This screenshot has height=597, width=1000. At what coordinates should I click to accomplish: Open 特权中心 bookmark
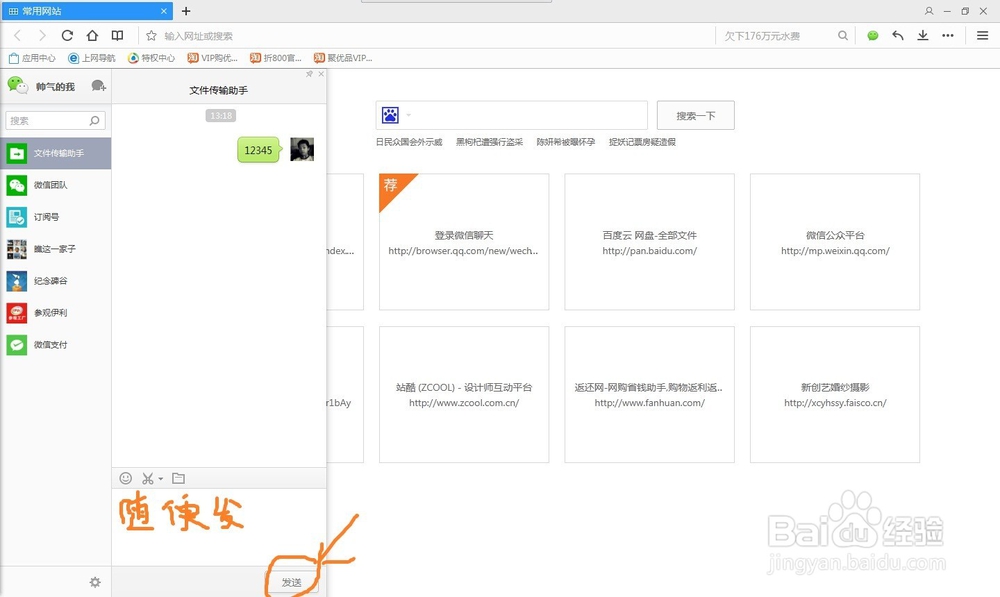(151, 58)
